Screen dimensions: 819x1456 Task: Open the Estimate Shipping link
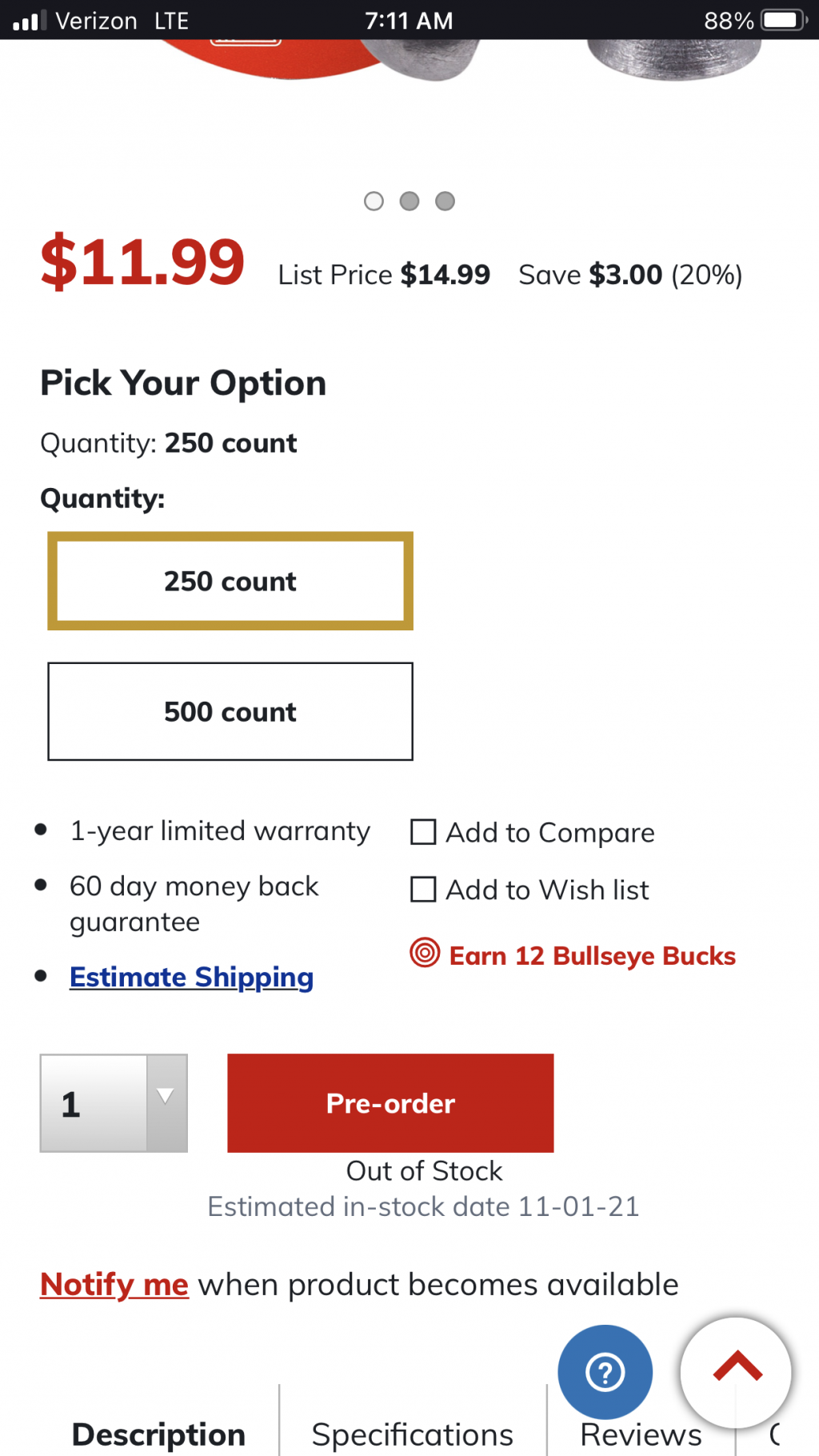191,978
